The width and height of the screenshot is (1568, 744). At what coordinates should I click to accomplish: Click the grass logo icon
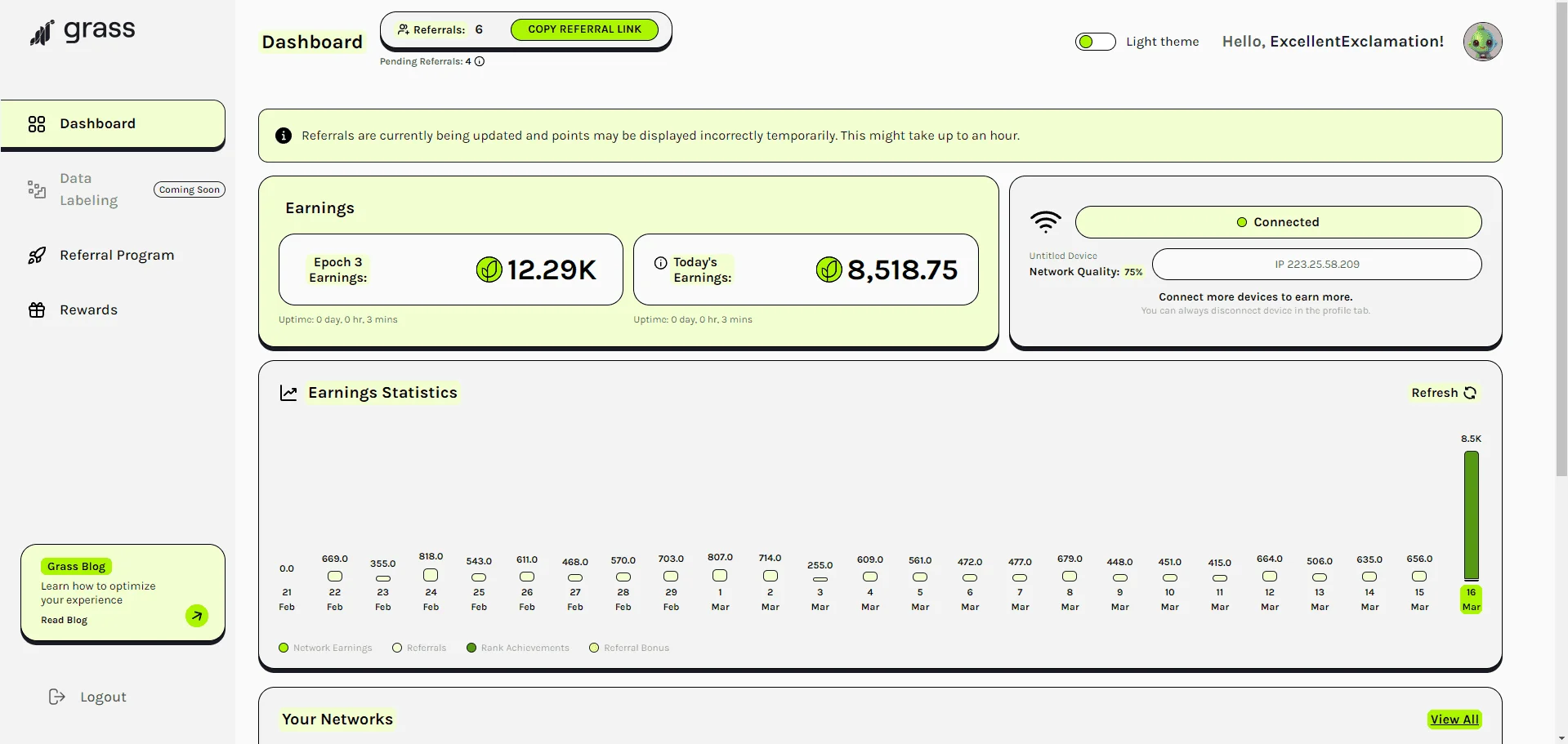click(x=42, y=33)
